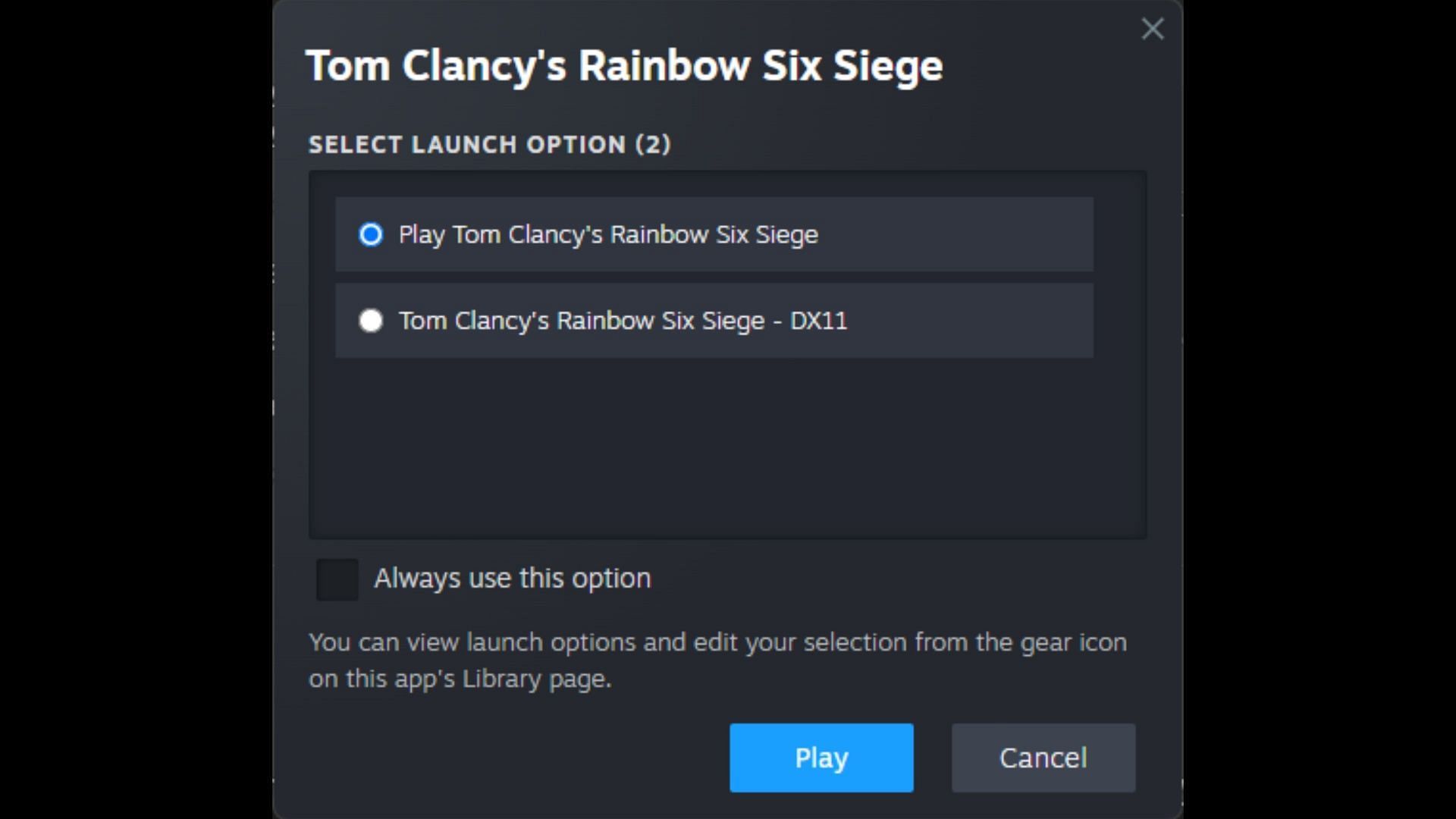Select the Play Tom Clancy's Rainbow Six Siege radio

click(371, 234)
